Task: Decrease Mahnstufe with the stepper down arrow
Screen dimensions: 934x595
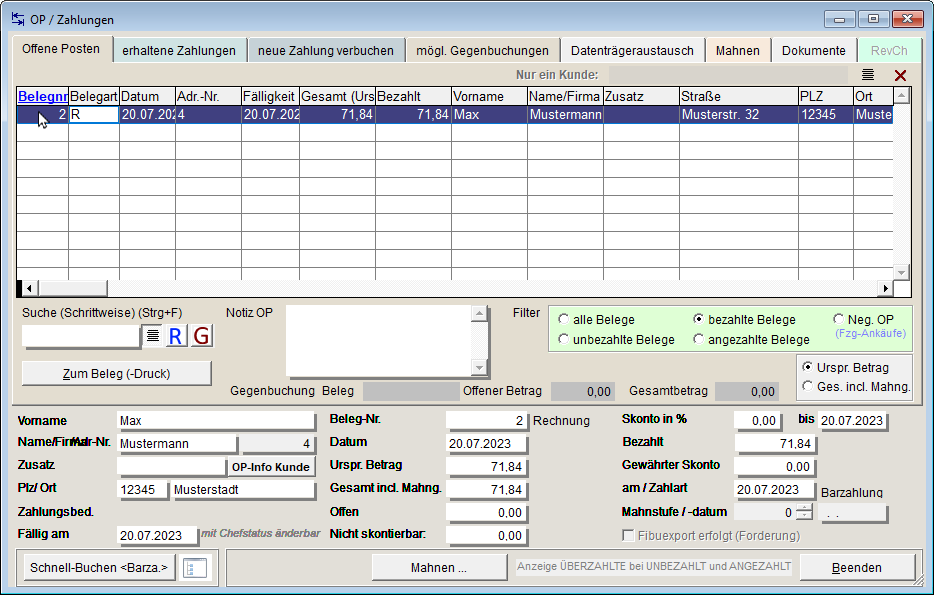Action: (x=804, y=516)
